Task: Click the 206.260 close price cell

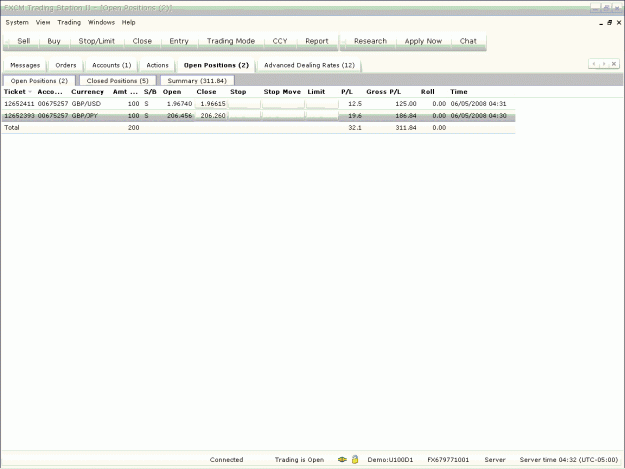Action: [x=212, y=116]
